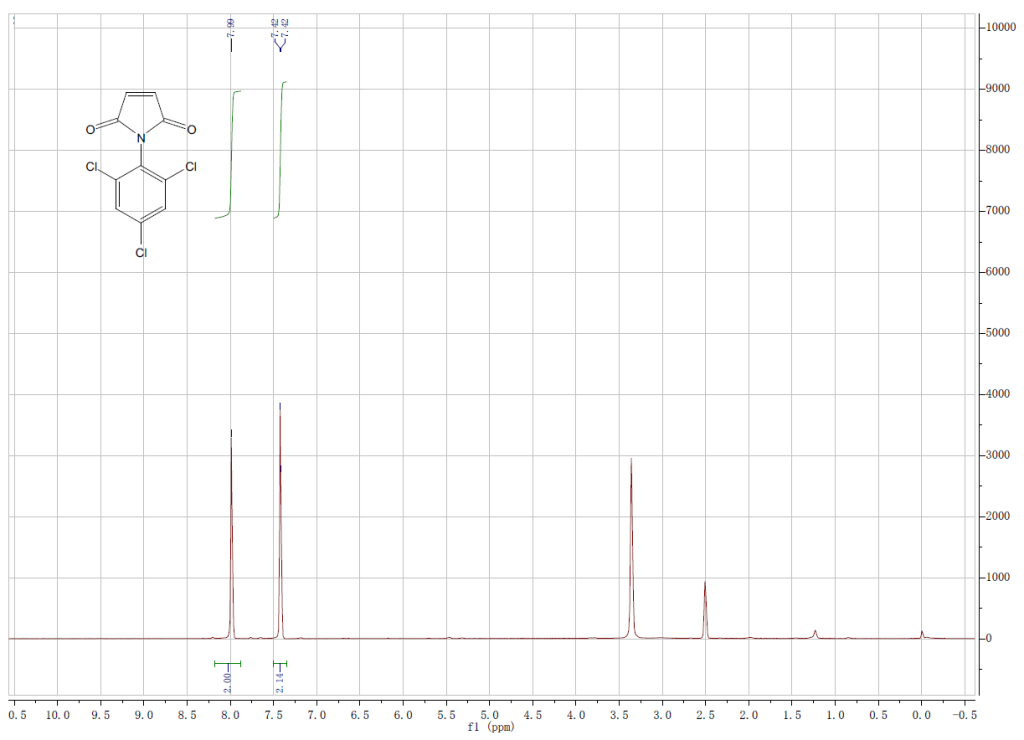Click the 6.0 ppm axis tick label
The height and width of the screenshot is (740, 1024).
coord(403,715)
